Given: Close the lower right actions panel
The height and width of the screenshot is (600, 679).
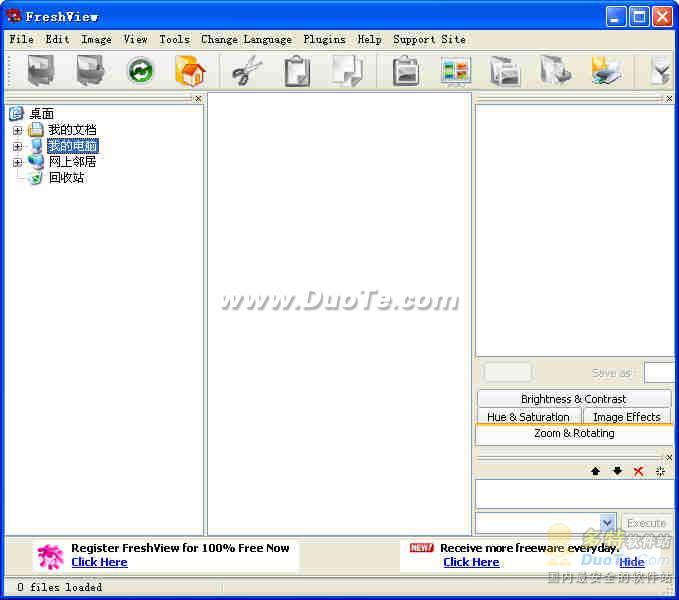Looking at the screenshot, I should click(x=669, y=457).
